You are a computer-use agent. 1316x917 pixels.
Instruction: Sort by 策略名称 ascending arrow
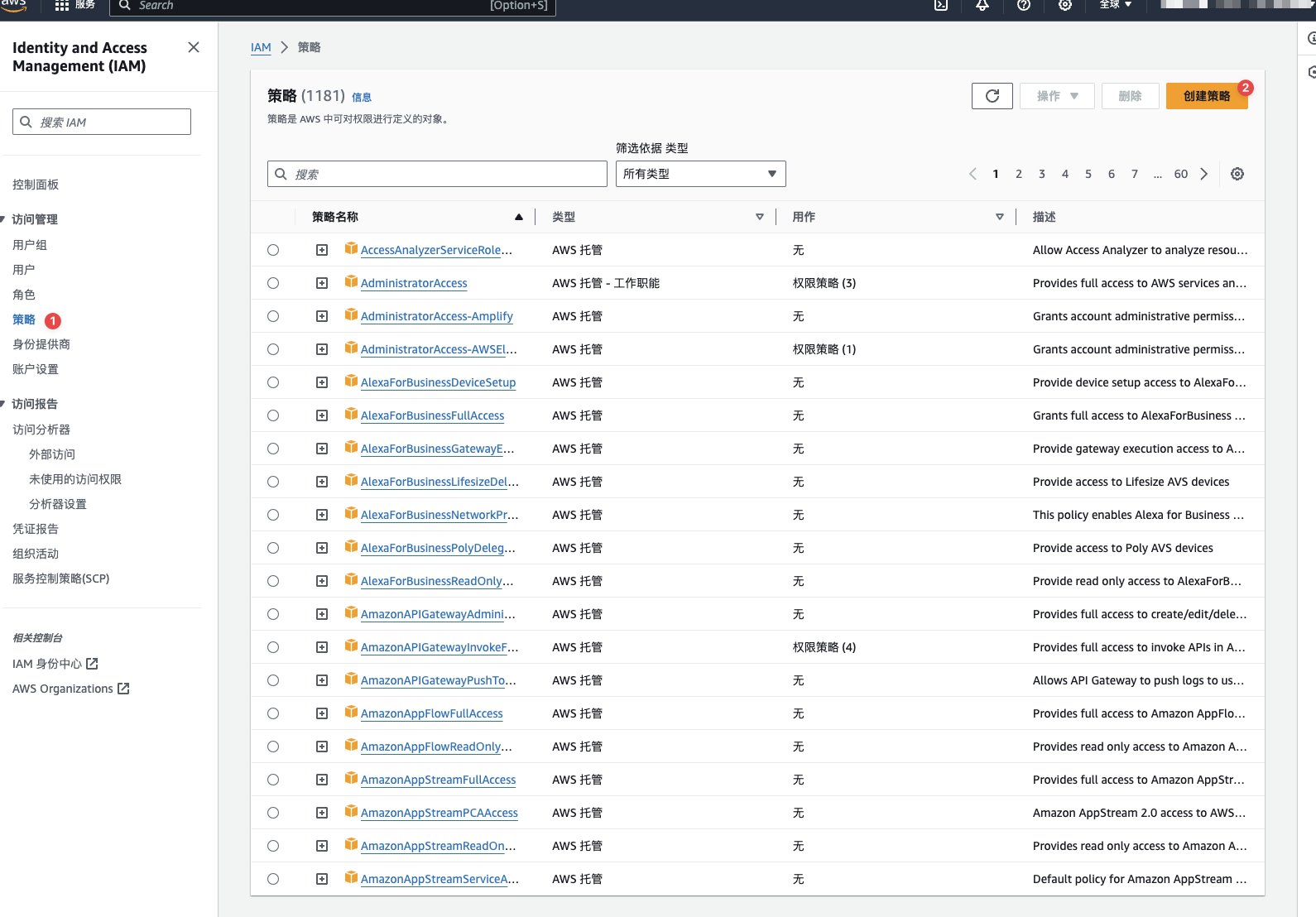(519, 217)
